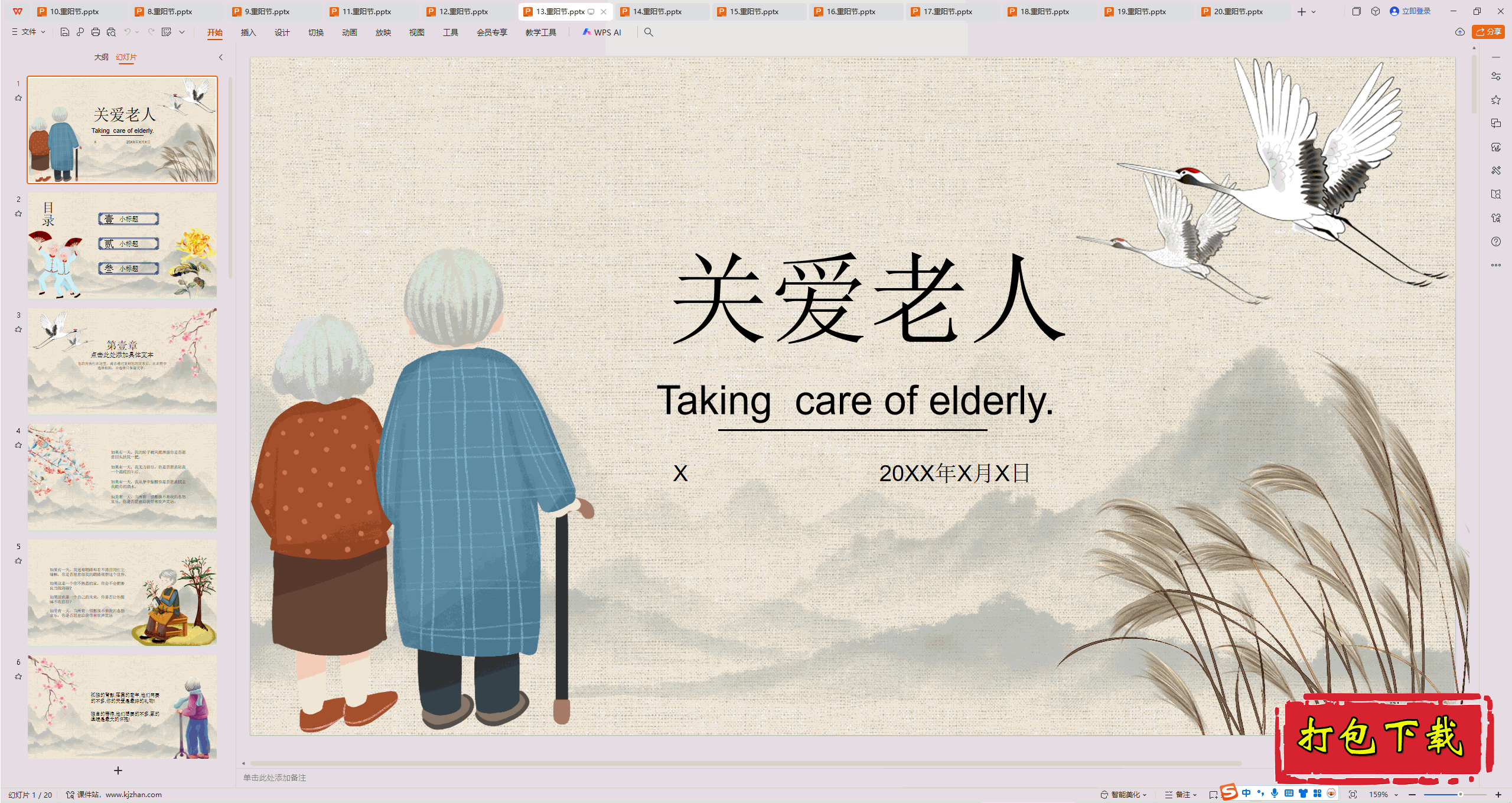Click the zoom in plus button
Image resolution: width=1512 pixels, height=803 pixels.
pos(1498,795)
